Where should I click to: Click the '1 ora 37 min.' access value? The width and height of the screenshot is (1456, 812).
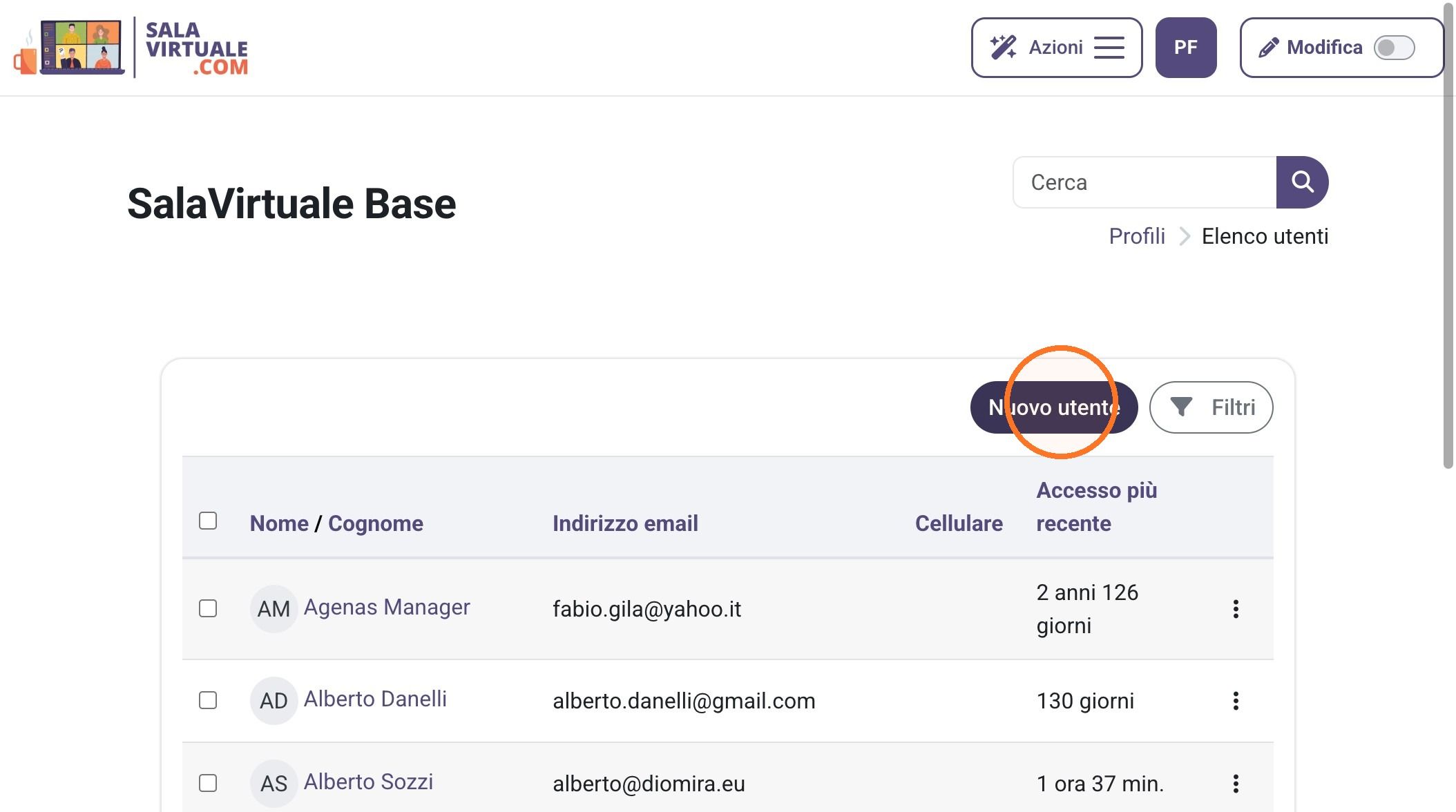pyautogui.click(x=1100, y=784)
